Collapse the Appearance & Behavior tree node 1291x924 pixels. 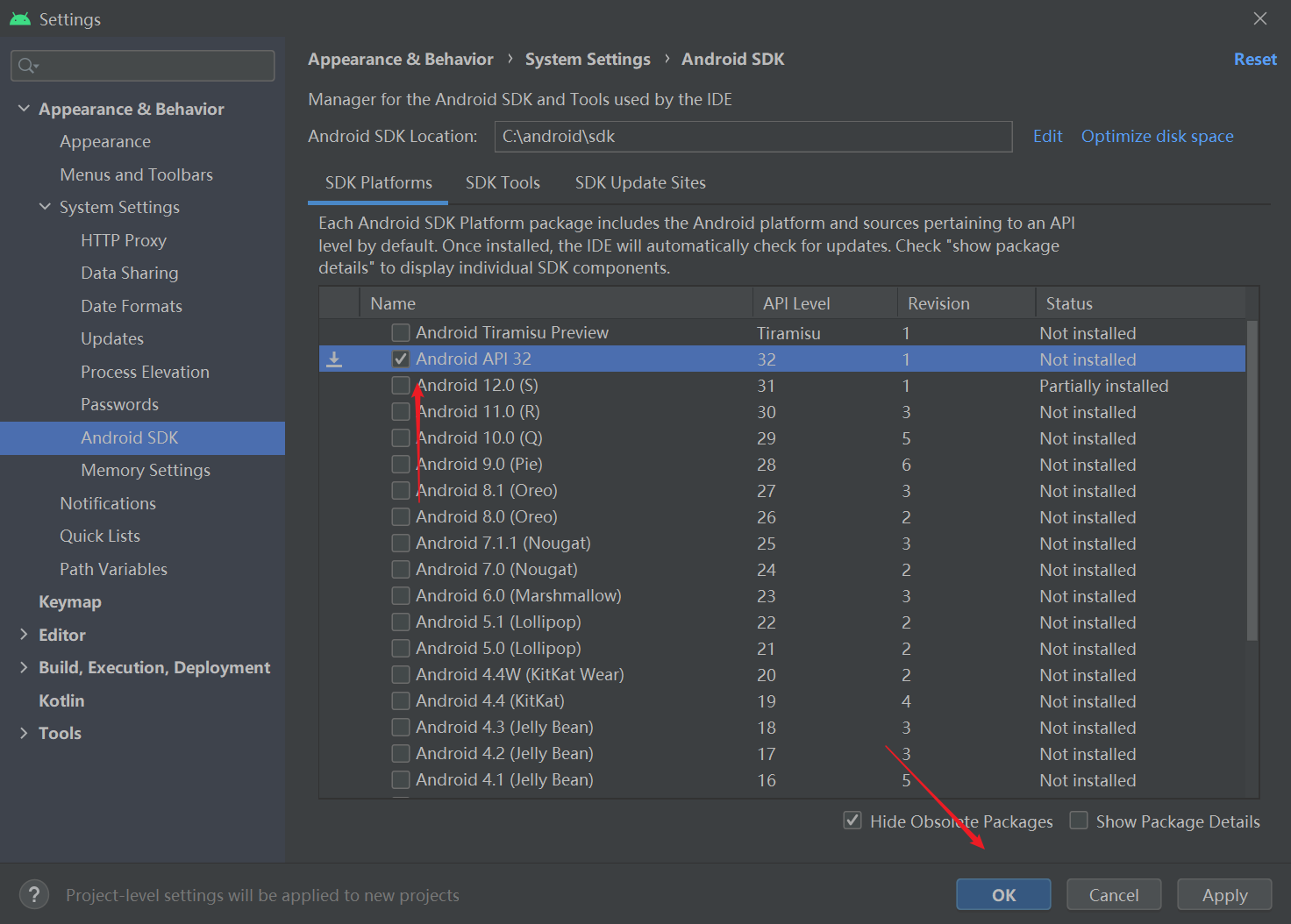click(24, 109)
